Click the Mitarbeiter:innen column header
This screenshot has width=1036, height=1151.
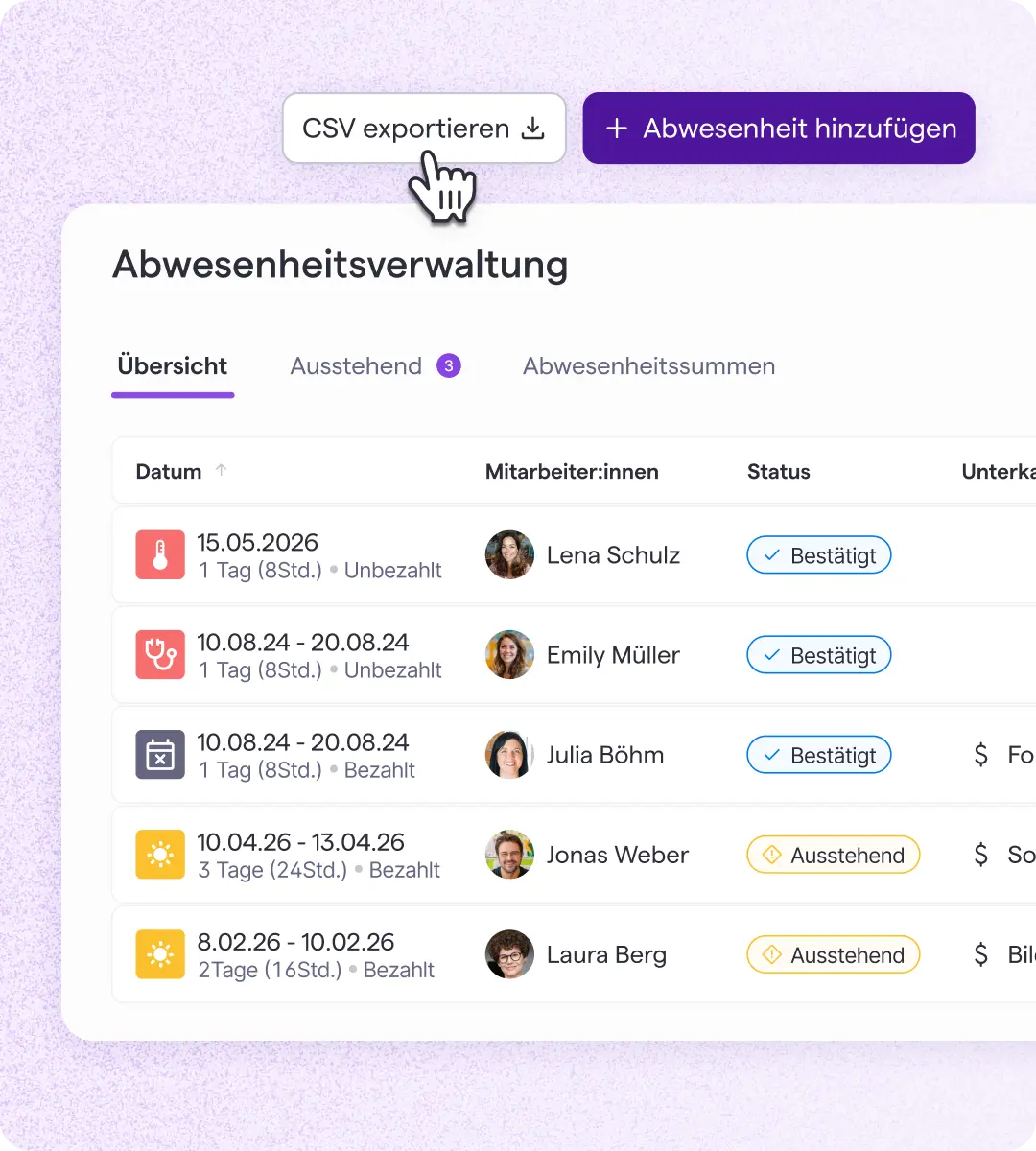coord(572,471)
